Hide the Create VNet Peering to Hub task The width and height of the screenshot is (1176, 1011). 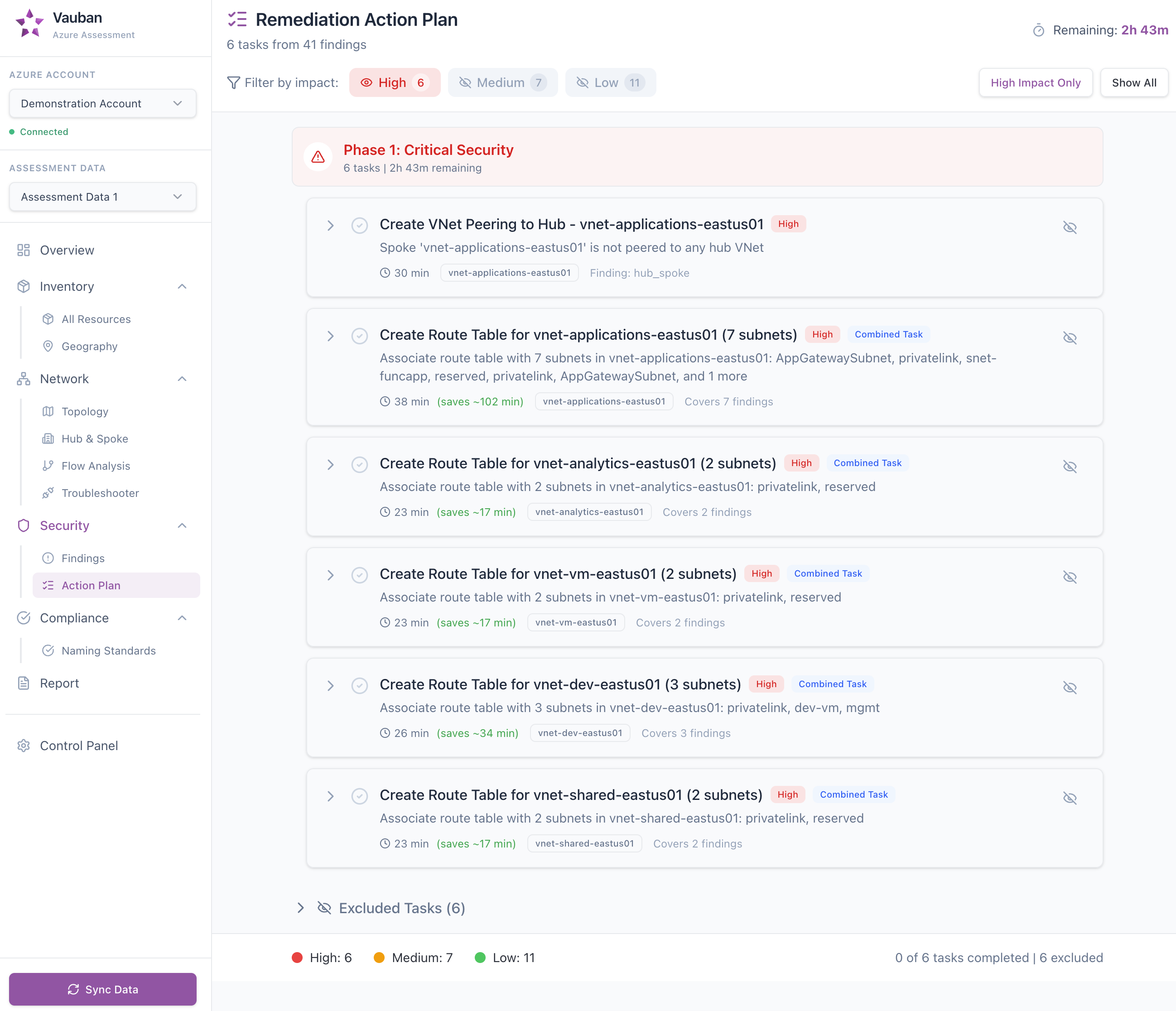click(1070, 227)
